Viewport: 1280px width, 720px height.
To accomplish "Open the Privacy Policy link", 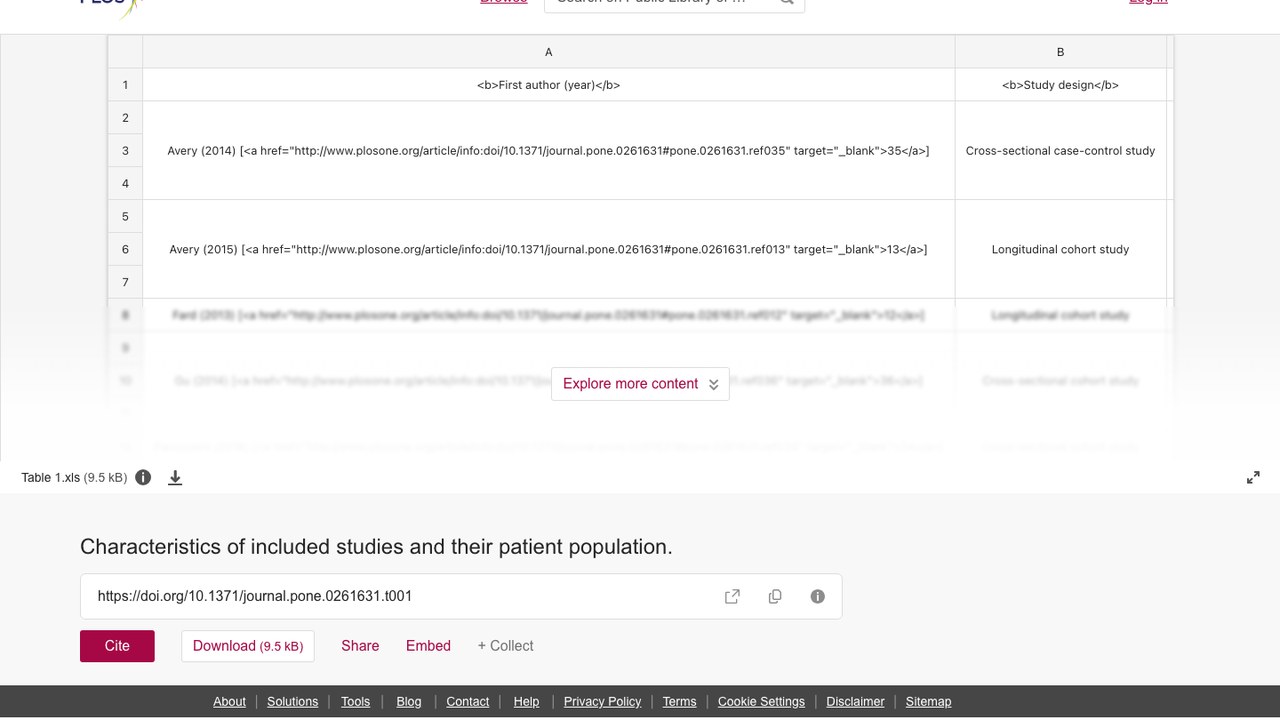I will pyautogui.click(x=602, y=702).
